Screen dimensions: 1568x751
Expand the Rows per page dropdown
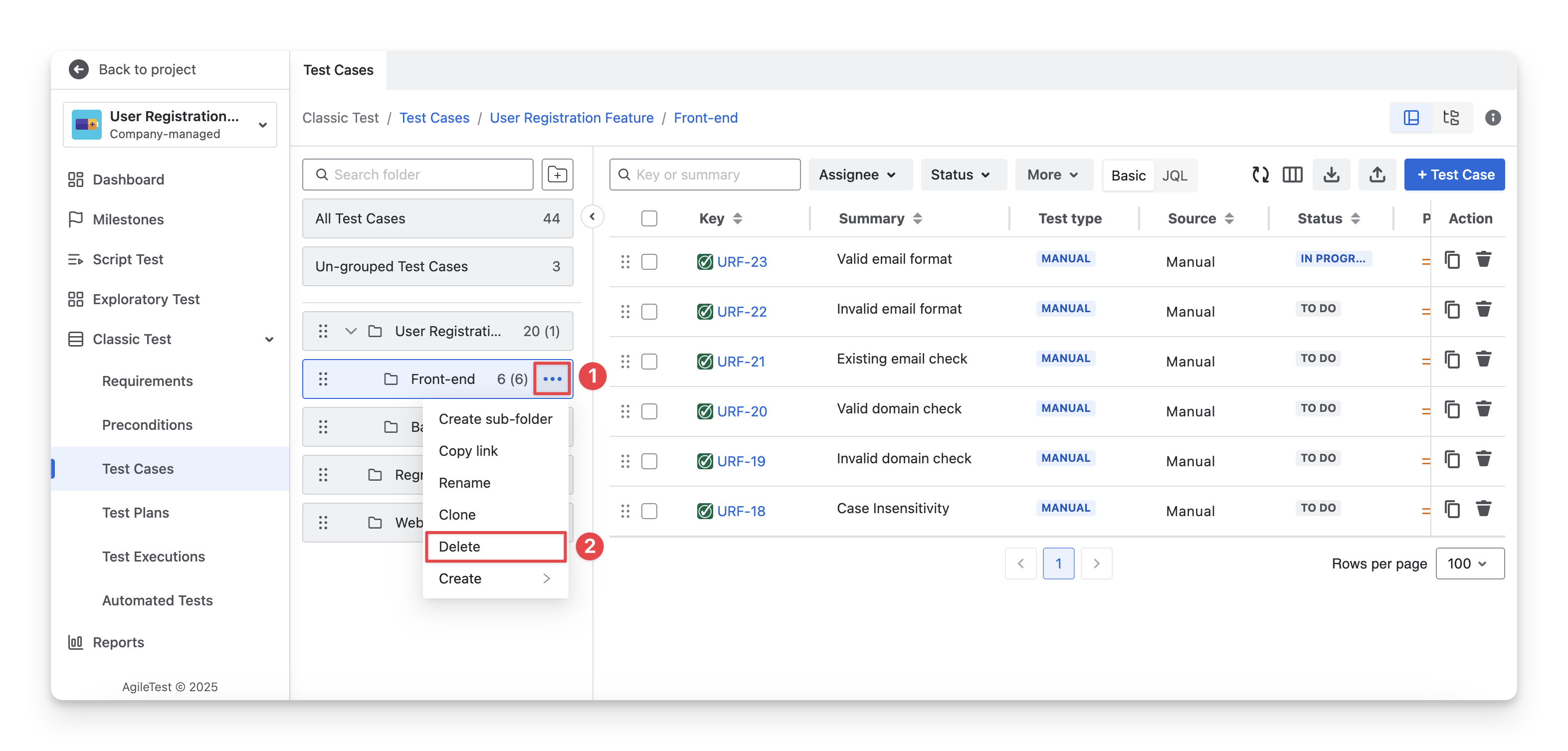(1469, 563)
